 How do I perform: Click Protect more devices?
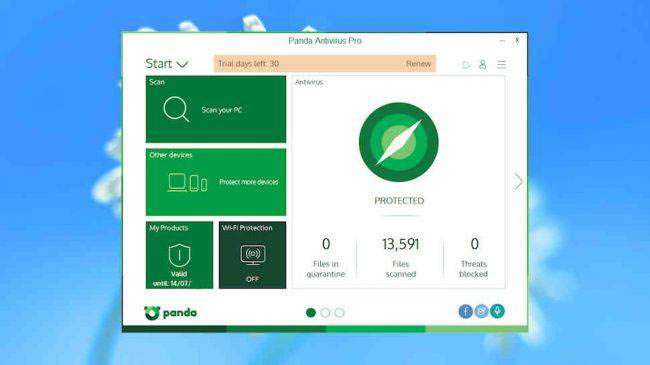(x=249, y=182)
